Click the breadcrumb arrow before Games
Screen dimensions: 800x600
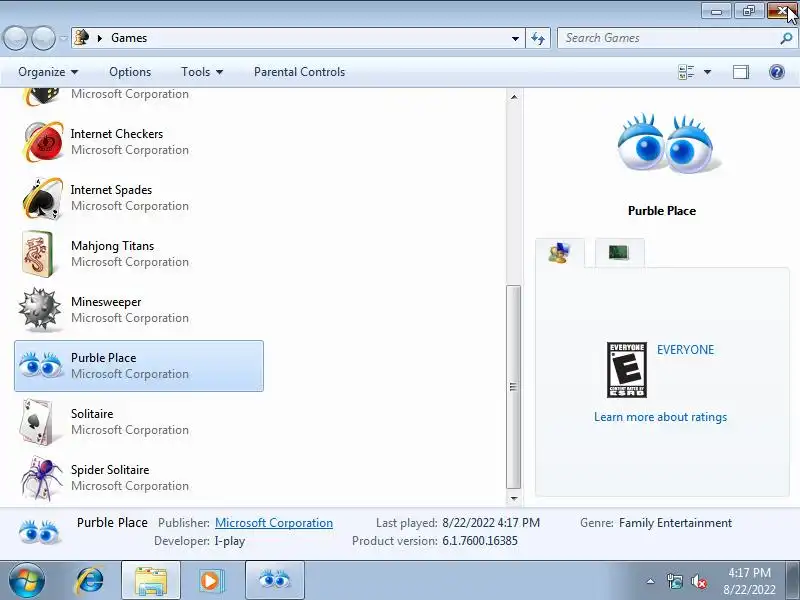click(x=100, y=38)
